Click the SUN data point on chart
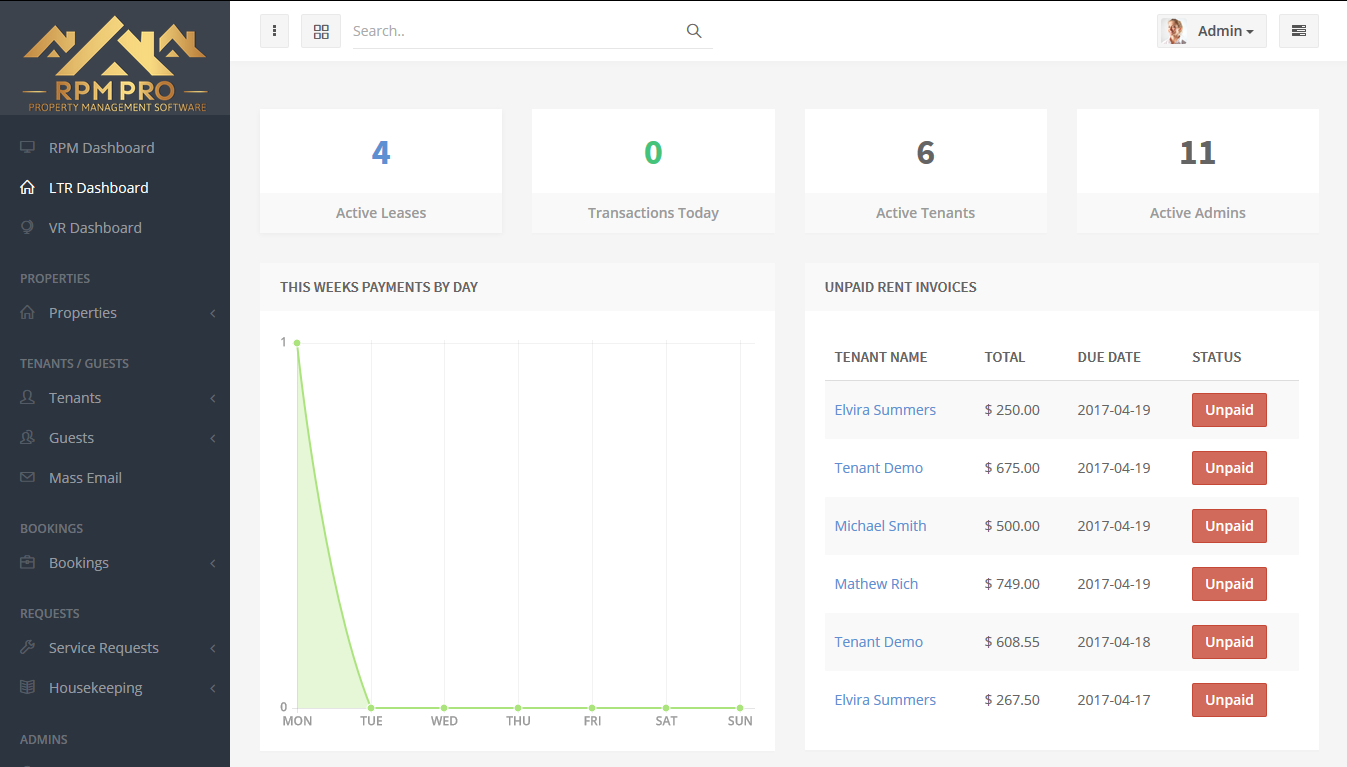 pos(740,708)
